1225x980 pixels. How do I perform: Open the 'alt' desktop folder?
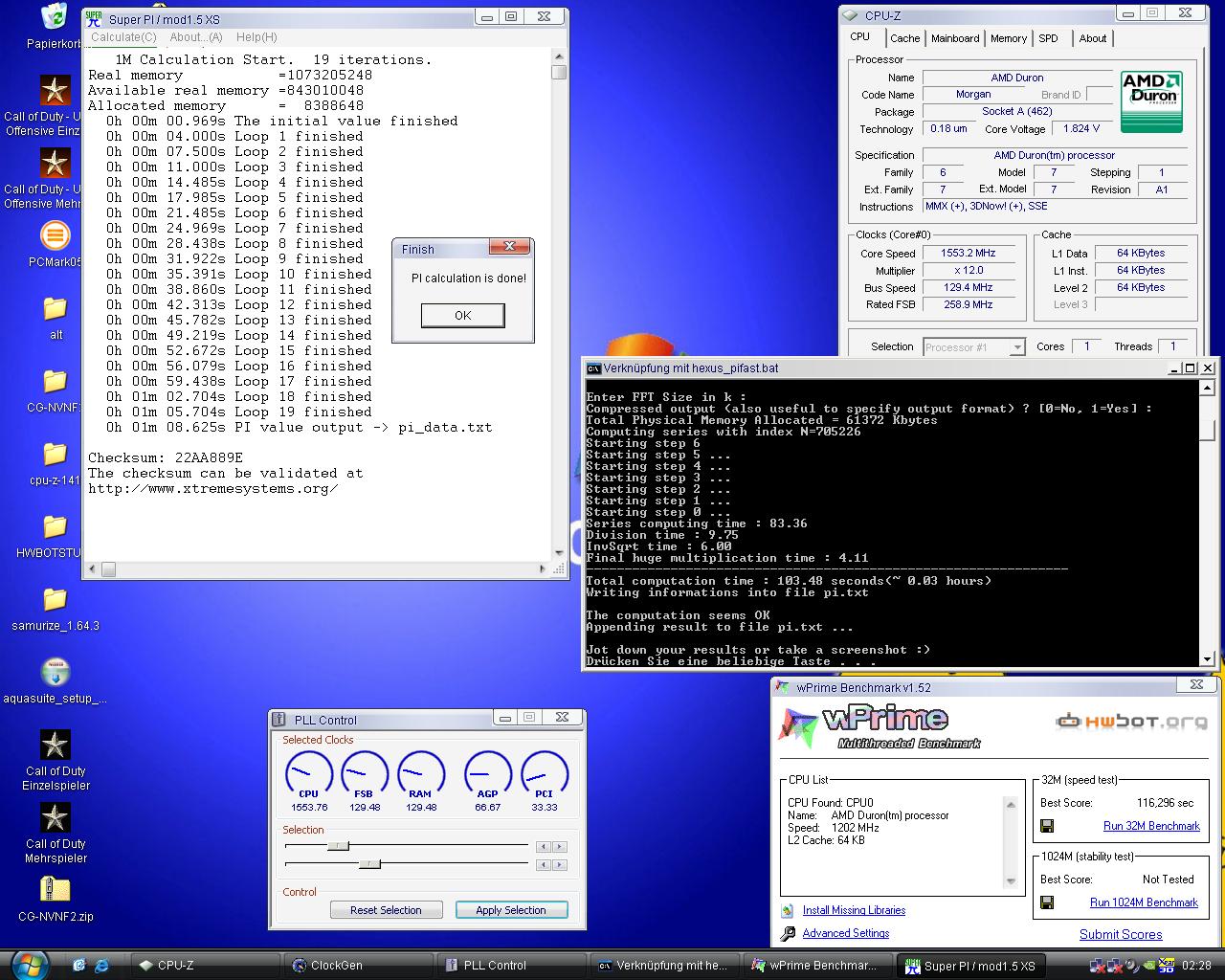point(55,308)
